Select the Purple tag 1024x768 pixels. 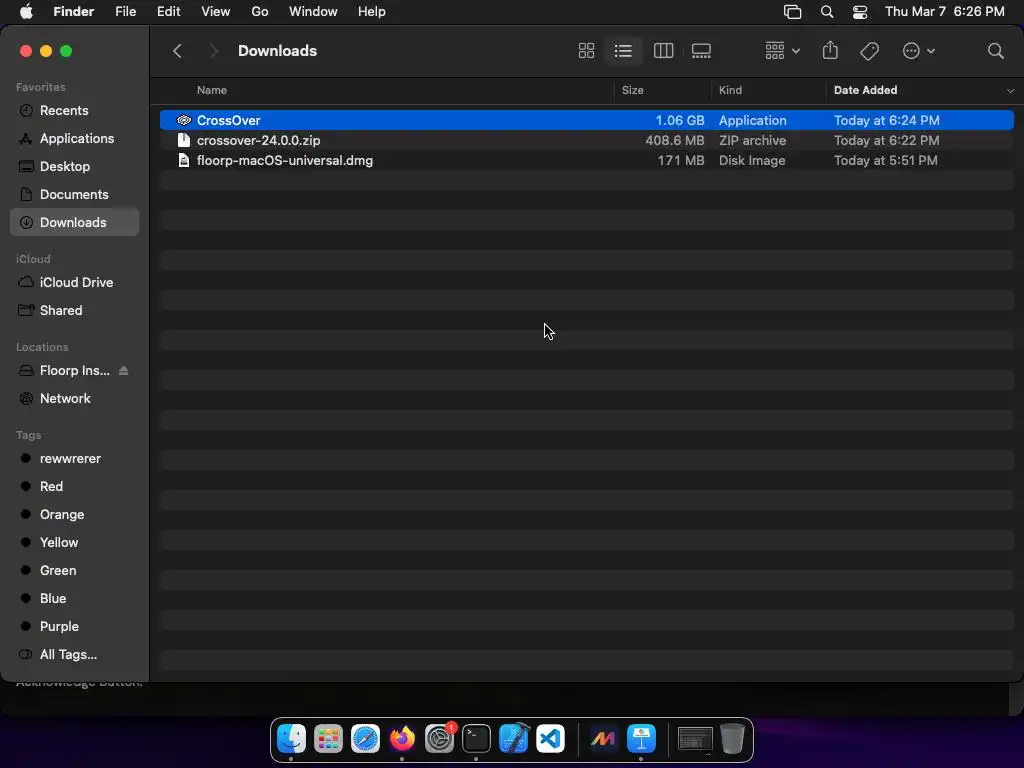[x=74, y=626]
